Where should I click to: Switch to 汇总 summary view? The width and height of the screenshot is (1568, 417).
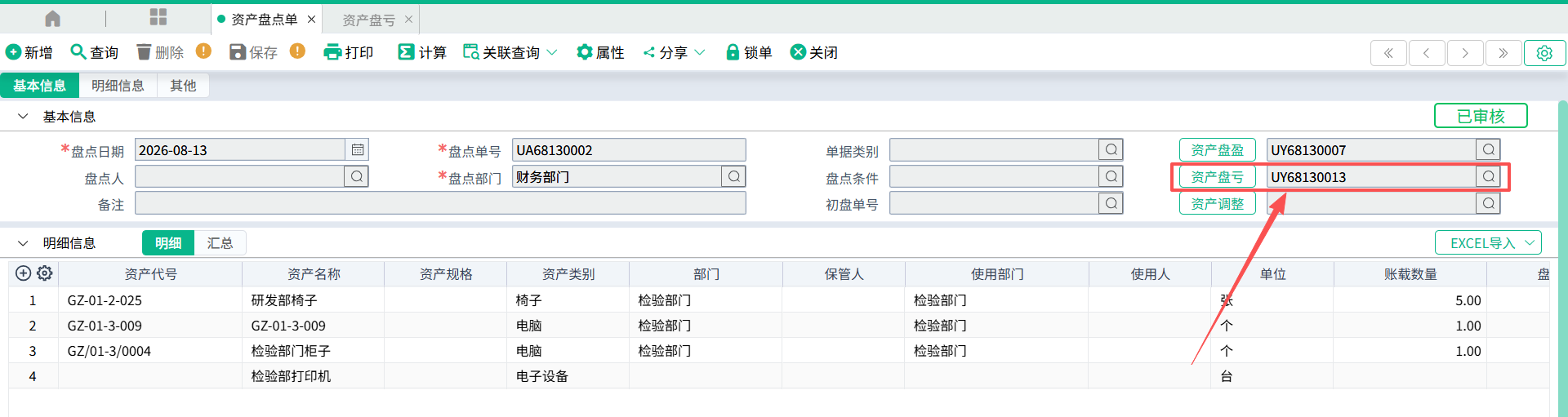click(220, 243)
